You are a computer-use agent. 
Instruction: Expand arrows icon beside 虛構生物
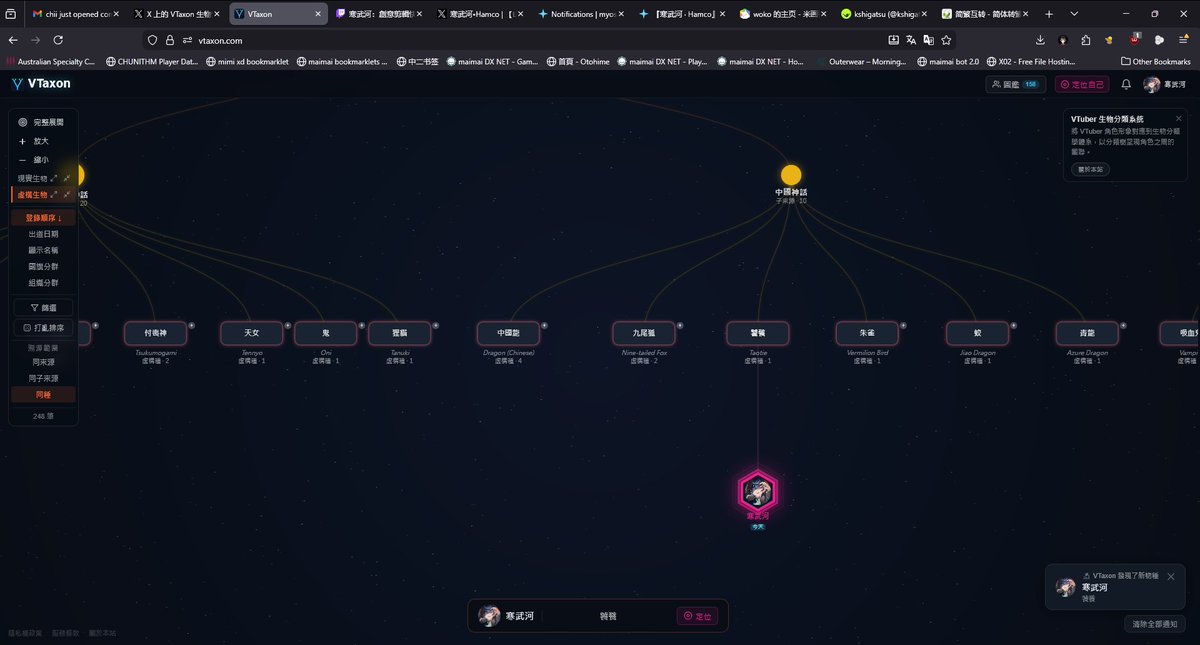[x=53, y=194]
